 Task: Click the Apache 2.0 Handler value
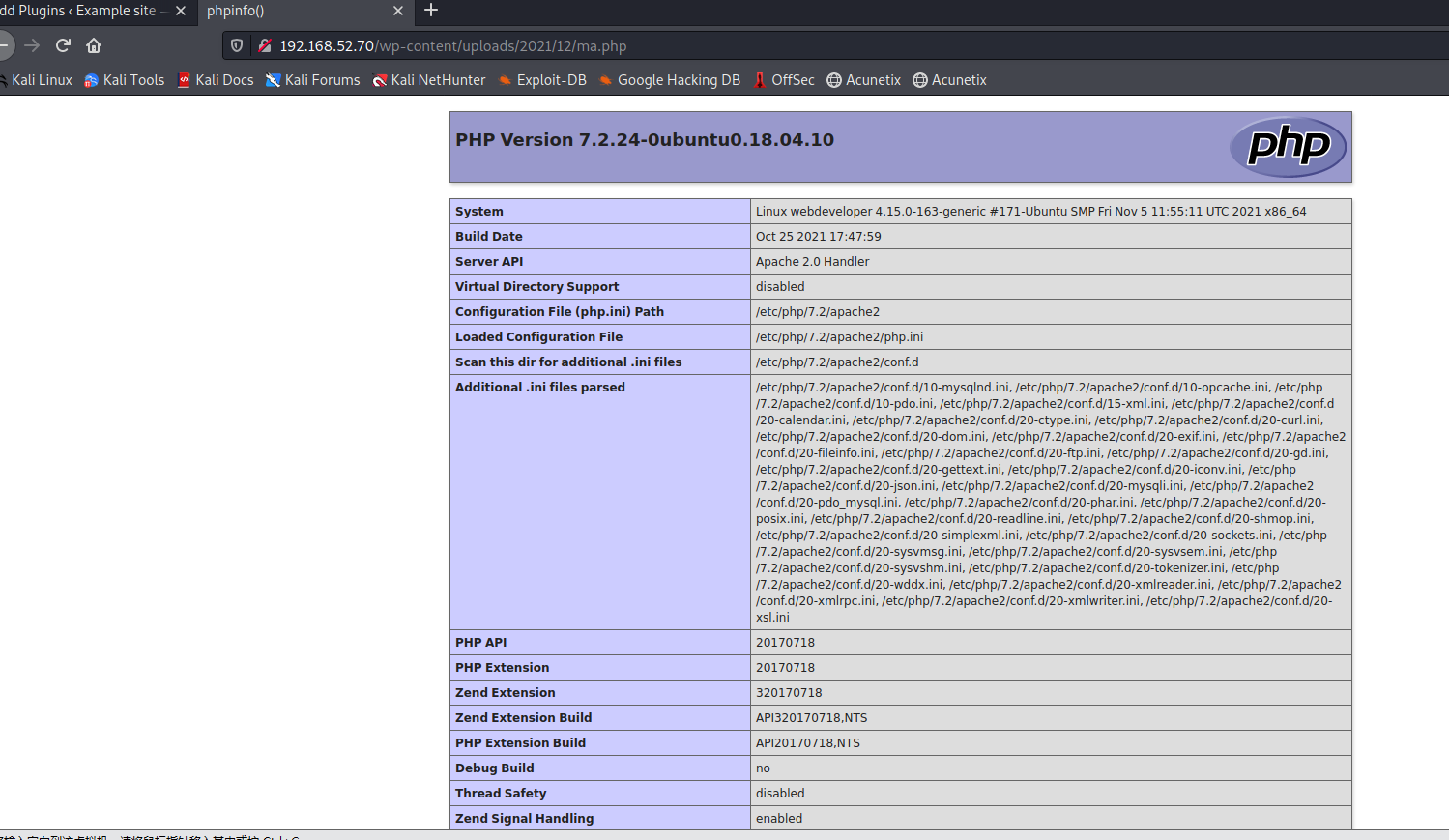point(813,262)
